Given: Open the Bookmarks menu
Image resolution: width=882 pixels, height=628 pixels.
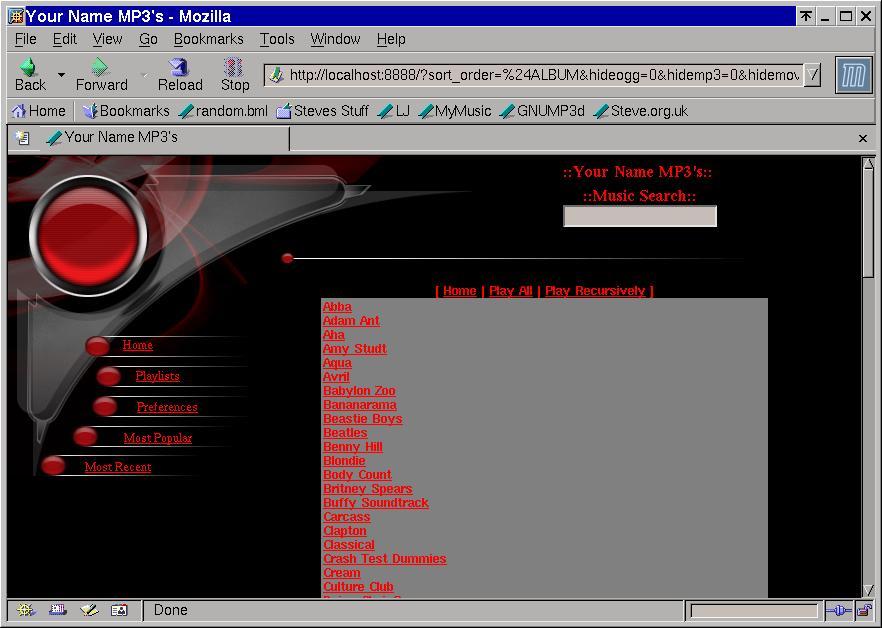Looking at the screenshot, I should [208, 39].
